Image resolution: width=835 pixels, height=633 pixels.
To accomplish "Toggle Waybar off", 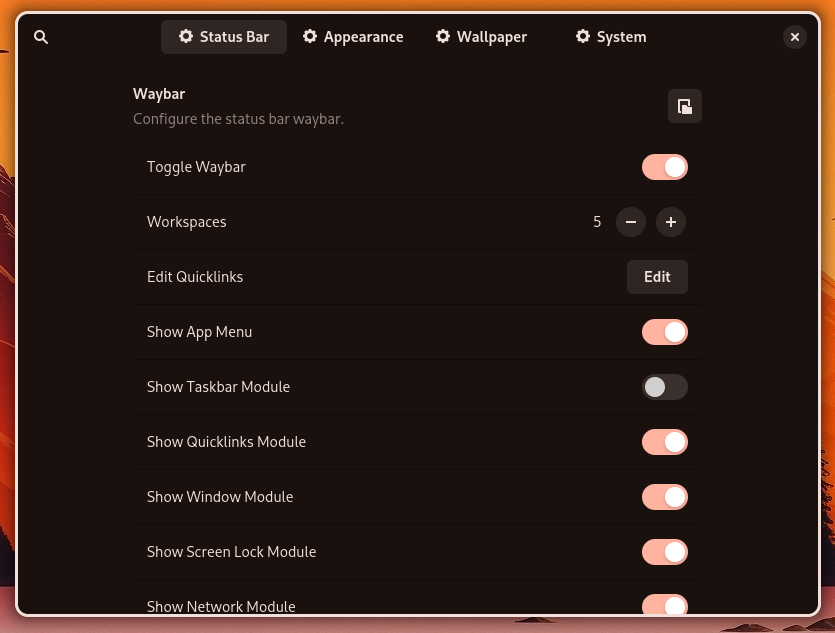I will coord(664,167).
